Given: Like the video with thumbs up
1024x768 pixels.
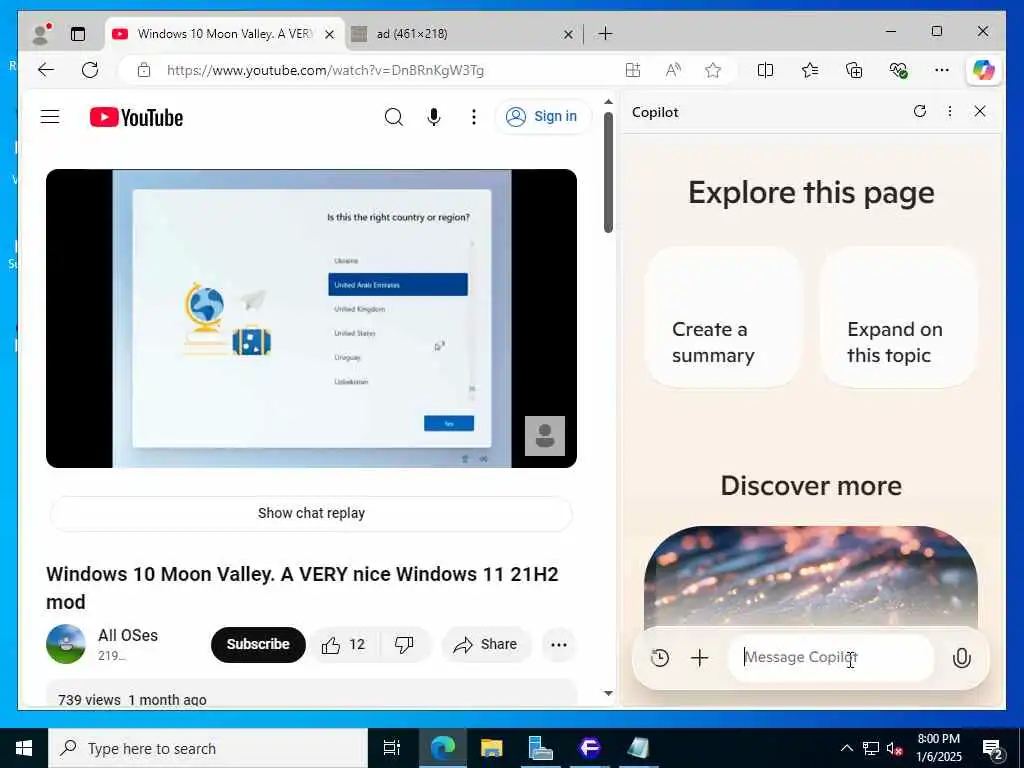Looking at the screenshot, I should 344,645.
